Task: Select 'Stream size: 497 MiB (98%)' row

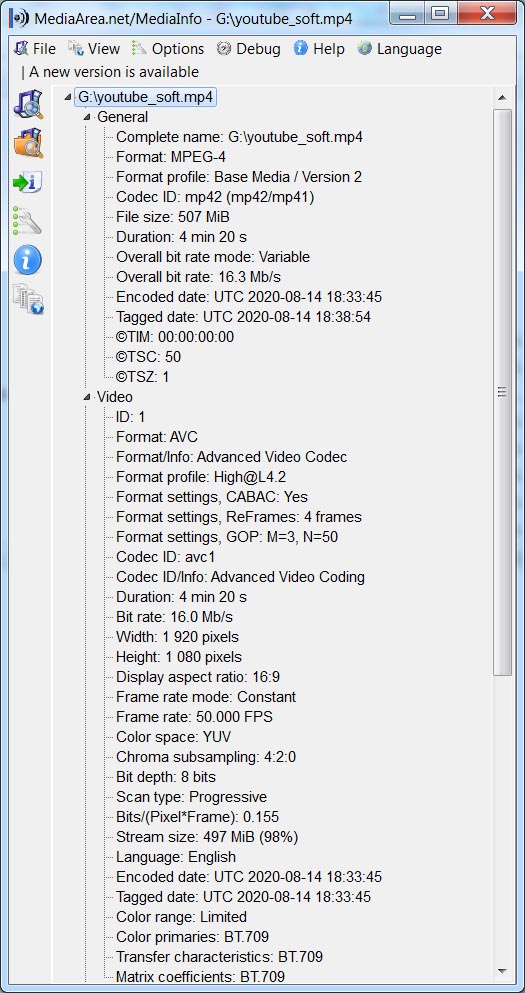Action: coord(207,837)
